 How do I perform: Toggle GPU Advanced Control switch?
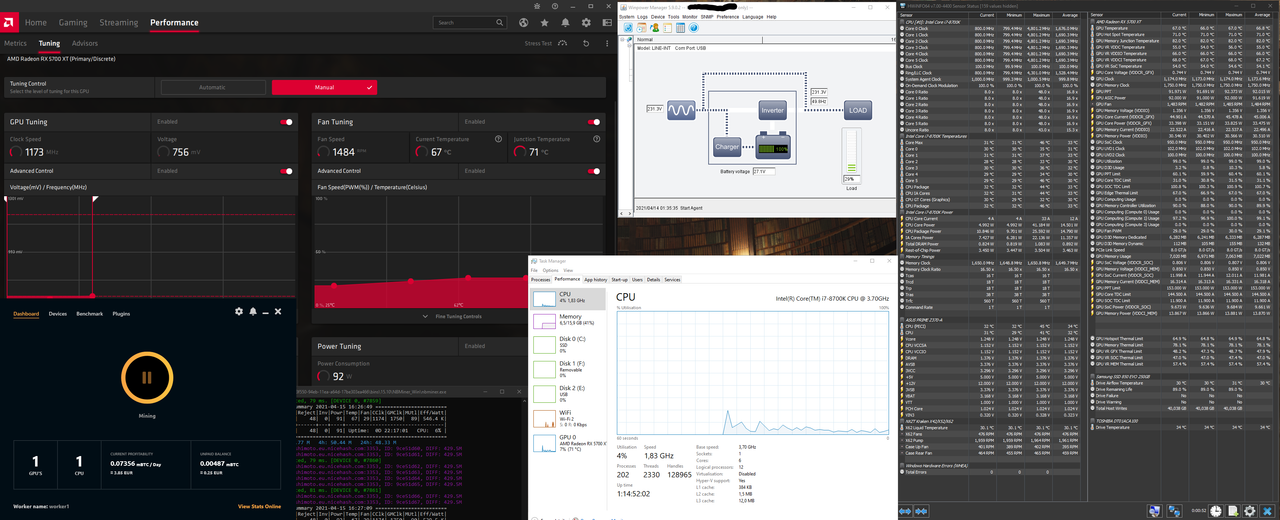click(x=287, y=171)
